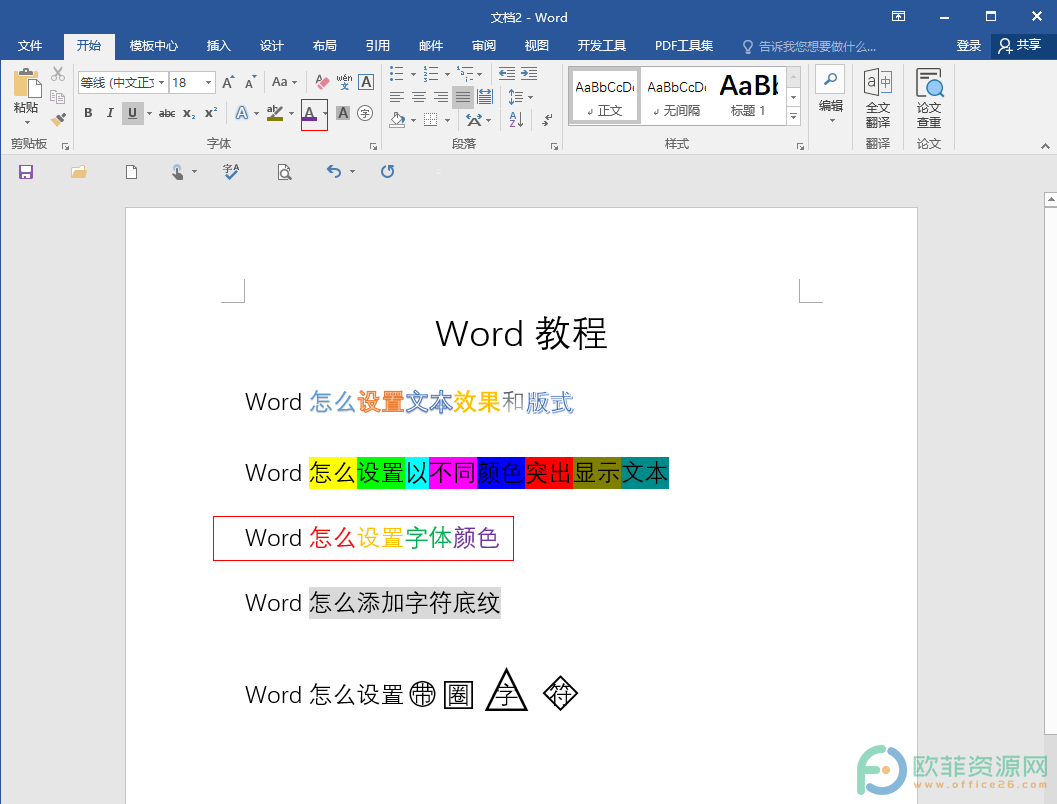Clear all formatting with the eraser icon

click(x=322, y=82)
